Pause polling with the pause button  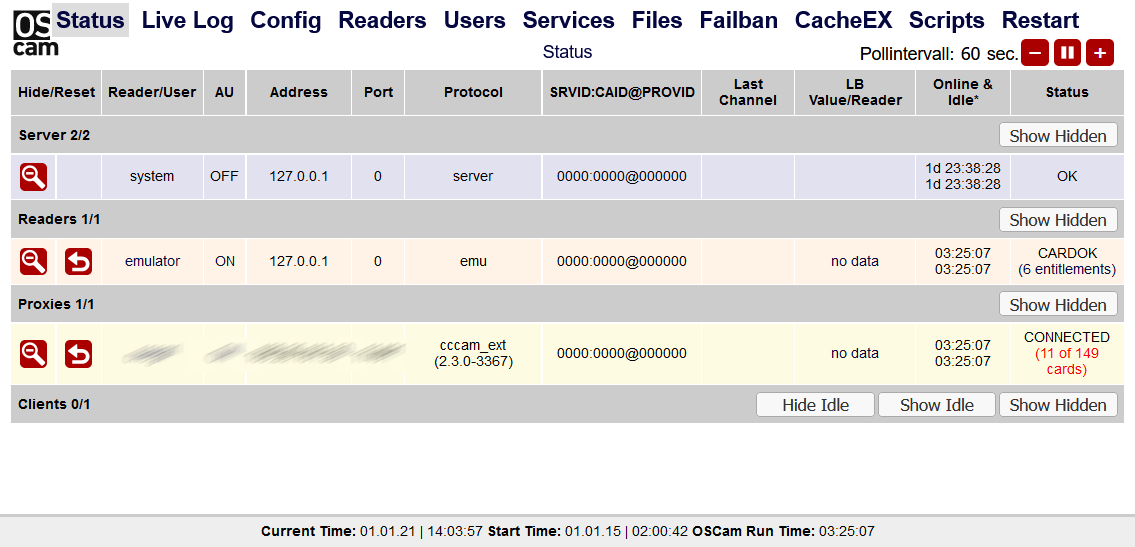pos(1067,54)
